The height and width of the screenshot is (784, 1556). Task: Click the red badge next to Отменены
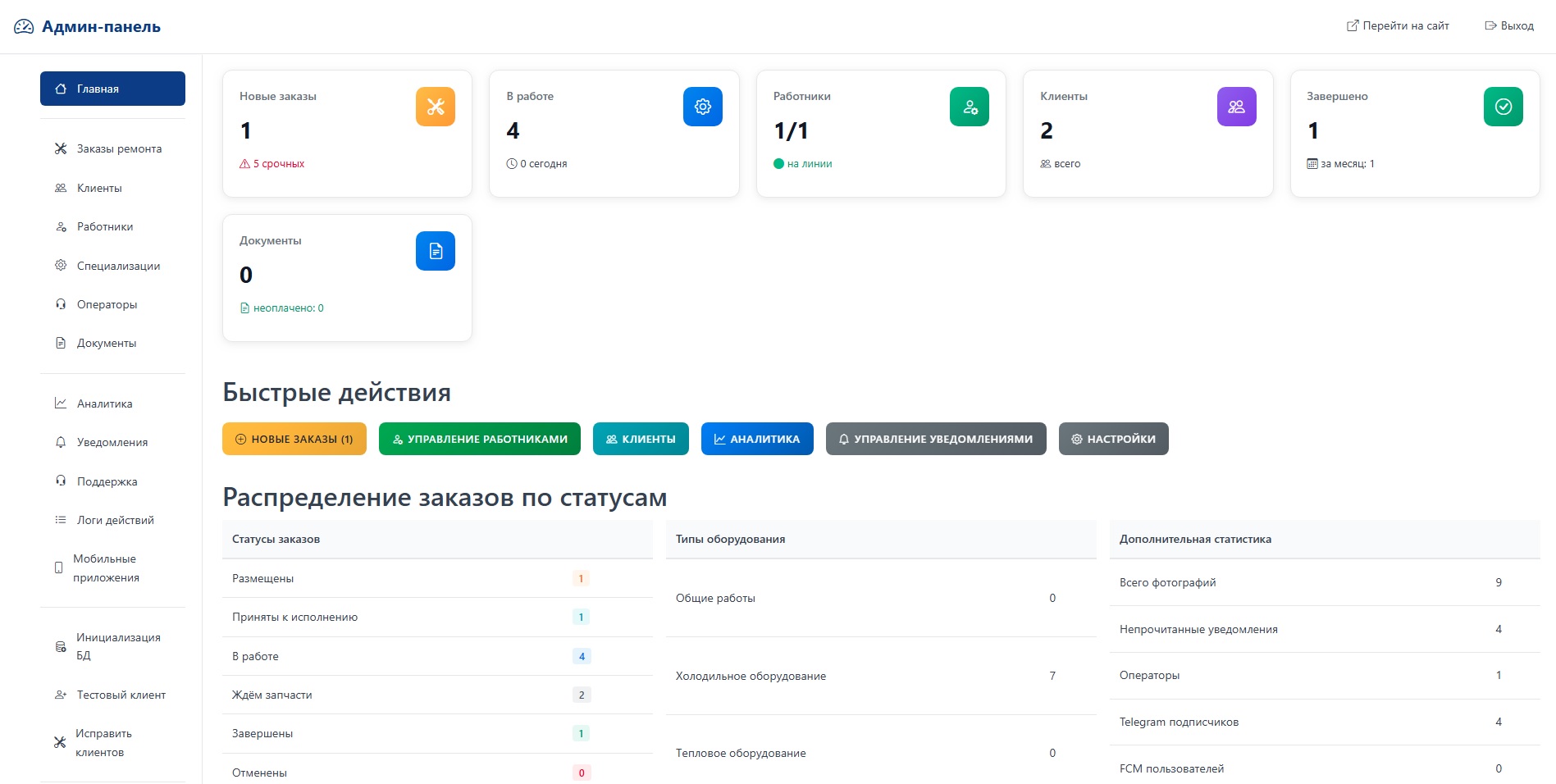tap(582, 773)
